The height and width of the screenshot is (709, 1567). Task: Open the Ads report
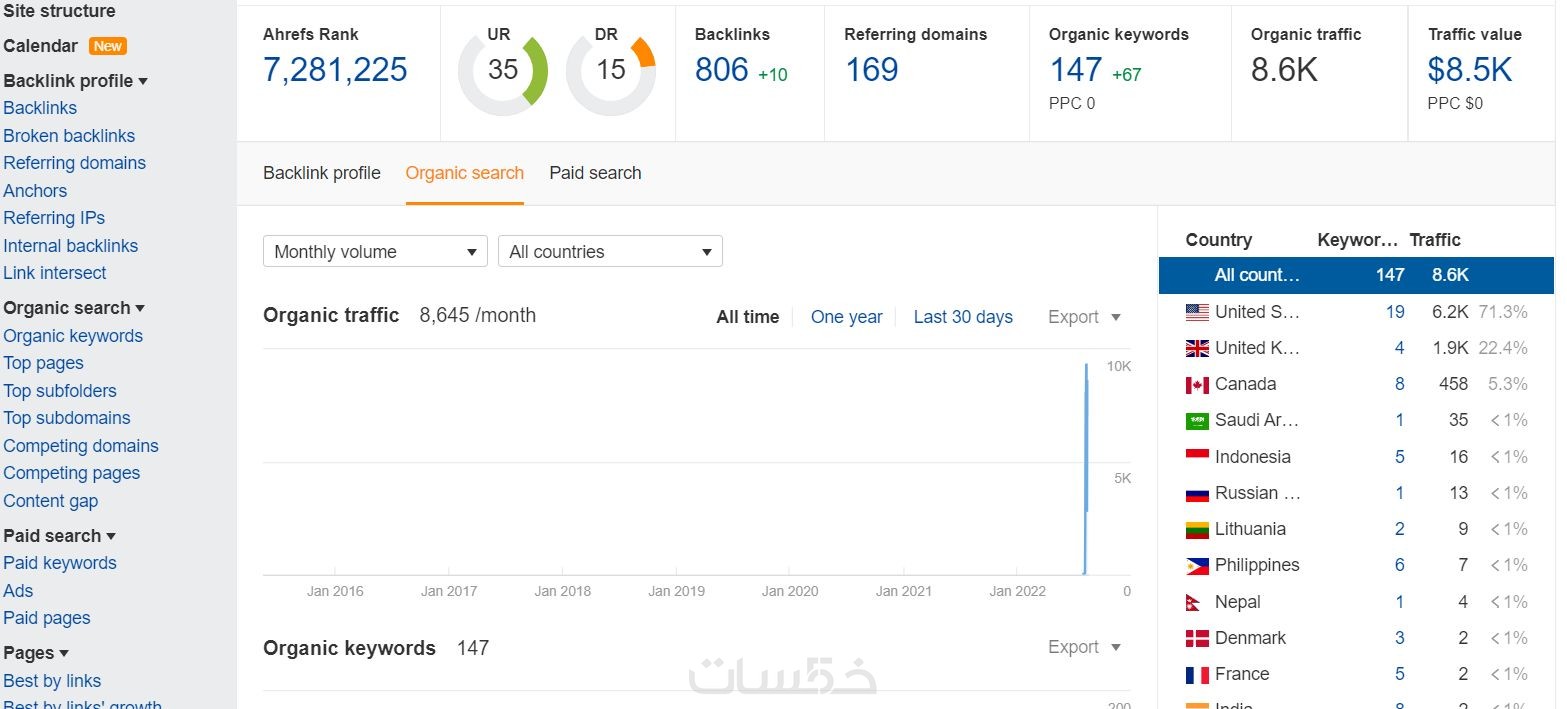click(x=18, y=591)
